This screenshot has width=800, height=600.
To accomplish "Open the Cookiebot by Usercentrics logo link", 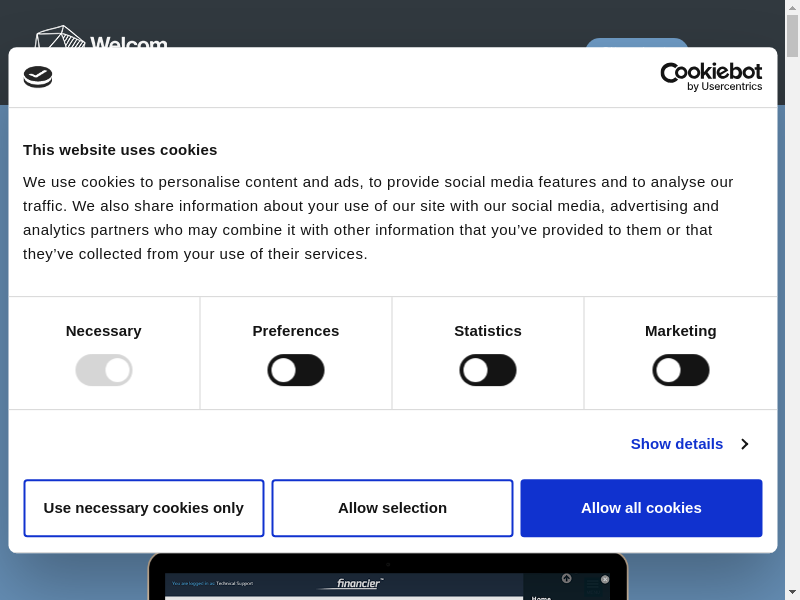I will pyautogui.click(x=711, y=77).
